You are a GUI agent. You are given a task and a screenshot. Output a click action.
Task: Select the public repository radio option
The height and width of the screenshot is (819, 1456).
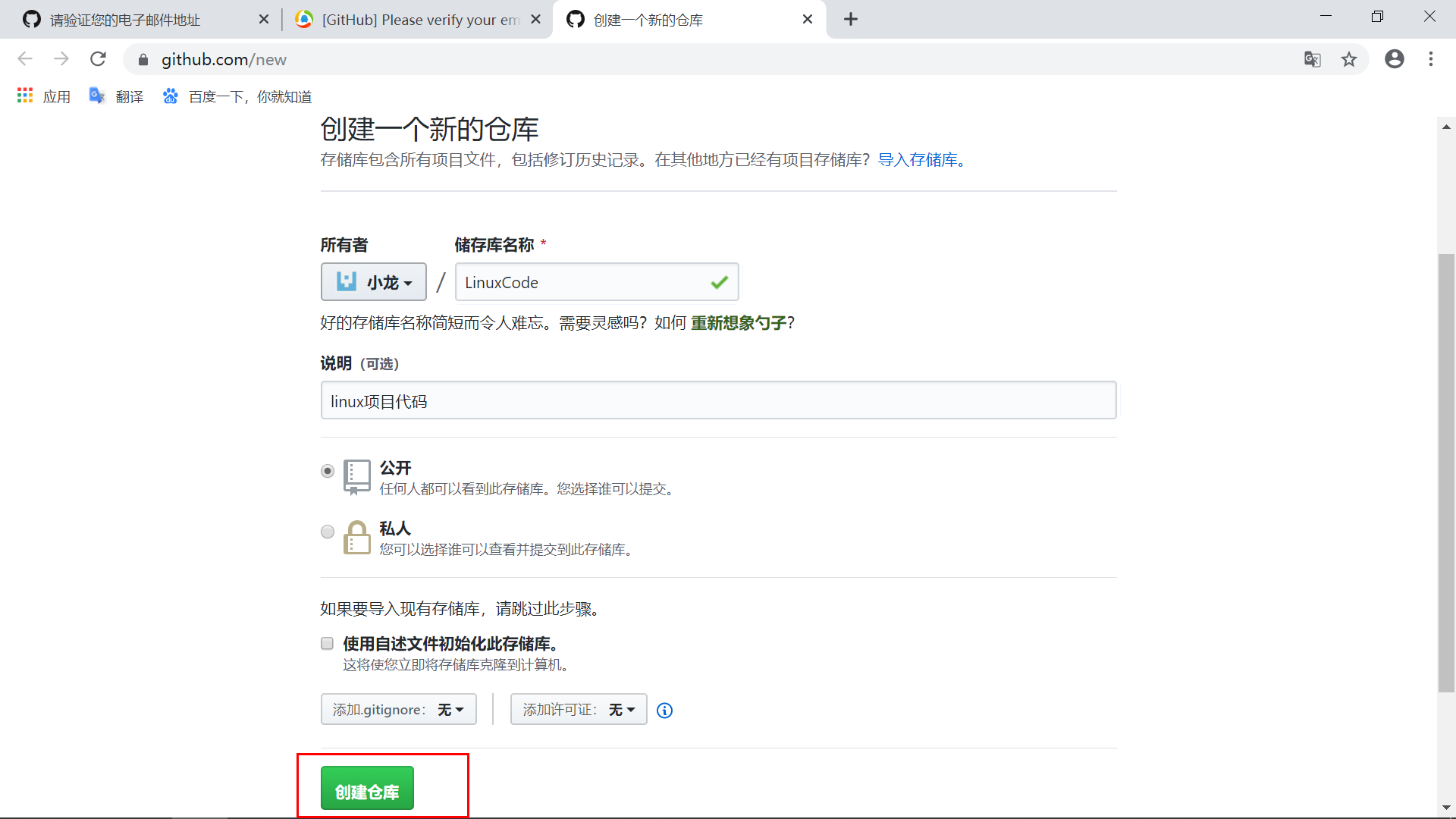click(x=328, y=471)
